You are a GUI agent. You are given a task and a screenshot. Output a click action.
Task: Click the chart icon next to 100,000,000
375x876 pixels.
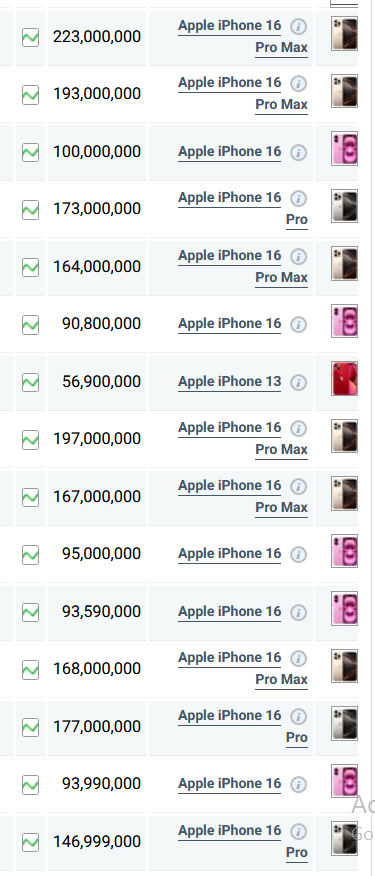point(30,153)
